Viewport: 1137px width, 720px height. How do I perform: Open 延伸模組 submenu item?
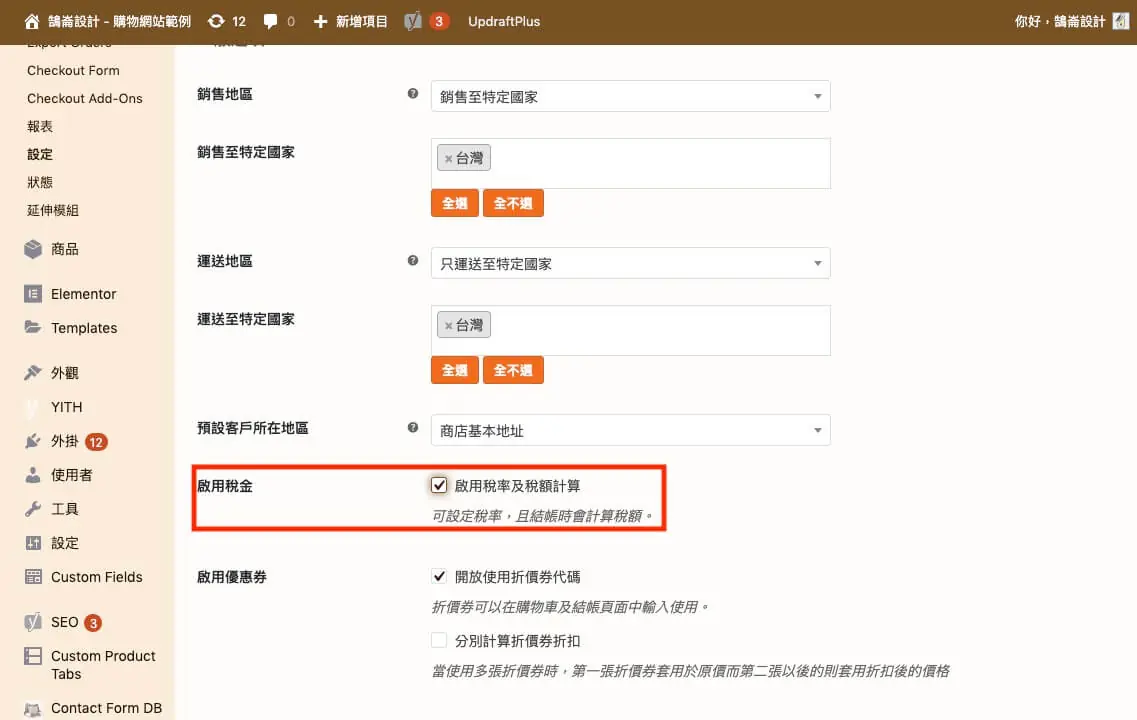[x=53, y=210]
